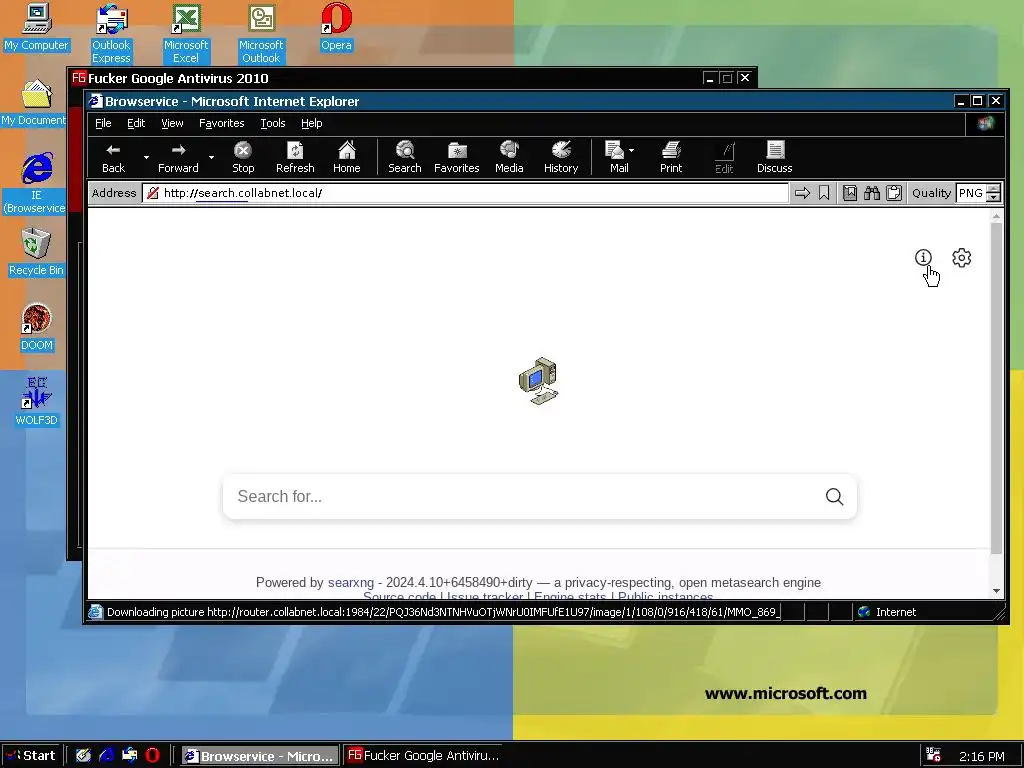Screen dimensions: 1024x768
Task: Click the Opera quick launch icon
Action: tap(152, 756)
